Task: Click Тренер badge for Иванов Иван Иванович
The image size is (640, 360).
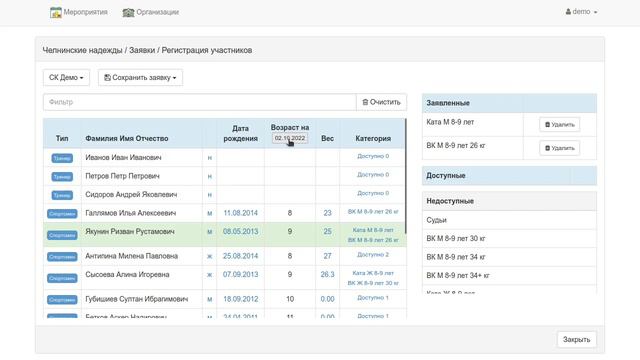Action: tap(62, 158)
